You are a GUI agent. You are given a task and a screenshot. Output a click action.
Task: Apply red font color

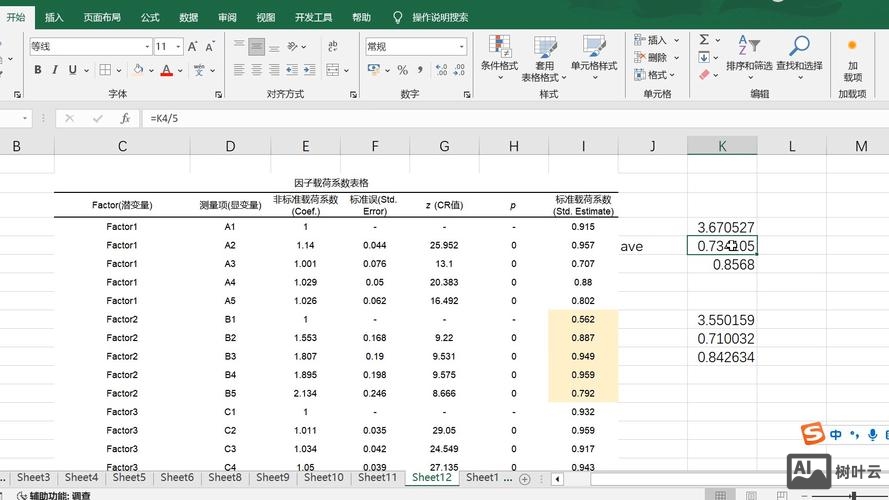coord(167,70)
